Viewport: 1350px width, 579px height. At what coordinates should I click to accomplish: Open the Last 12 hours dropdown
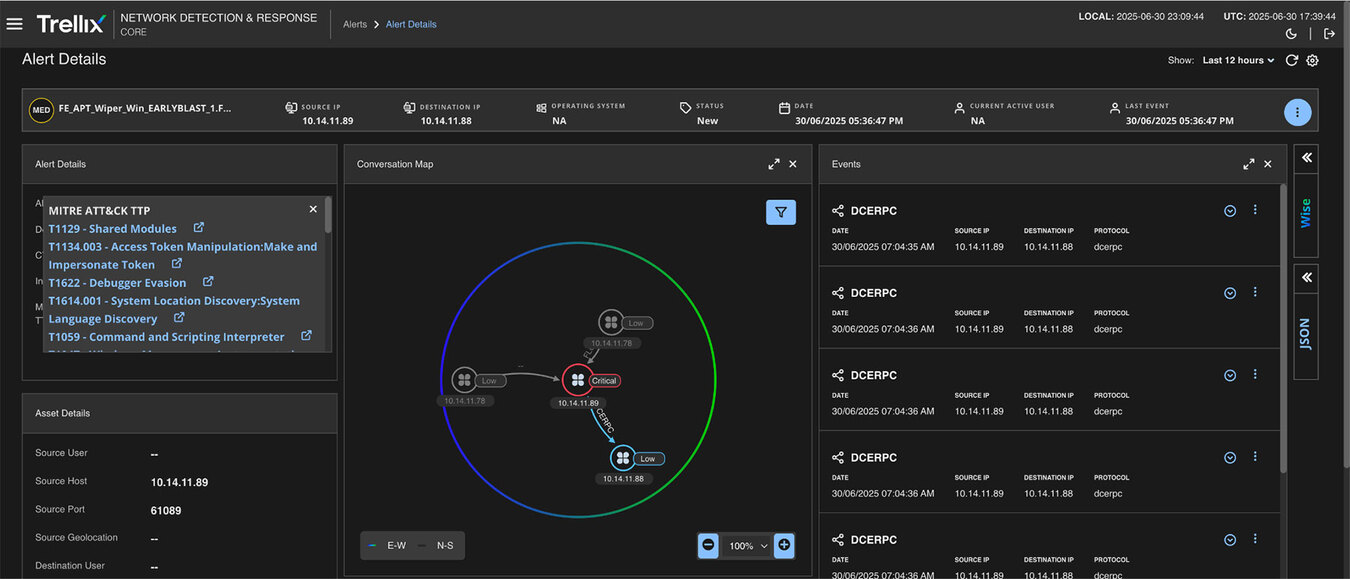pyautogui.click(x=1238, y=60)
